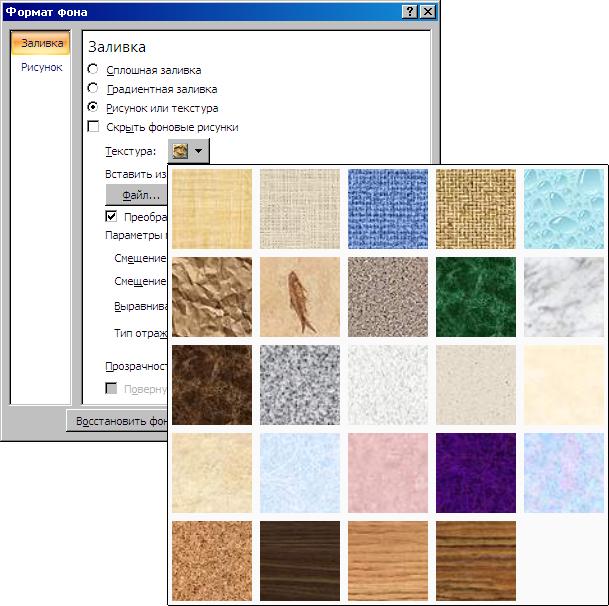The image size is (609, 606).
Task: Pick the cork texture
Action: point(212,561)
